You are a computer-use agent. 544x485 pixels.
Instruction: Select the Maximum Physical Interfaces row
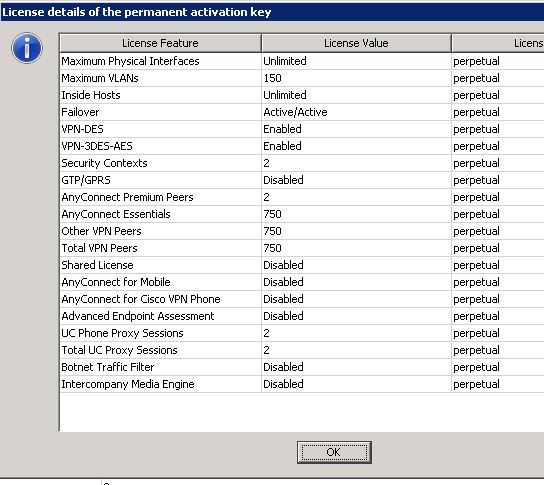pos(302,61)
